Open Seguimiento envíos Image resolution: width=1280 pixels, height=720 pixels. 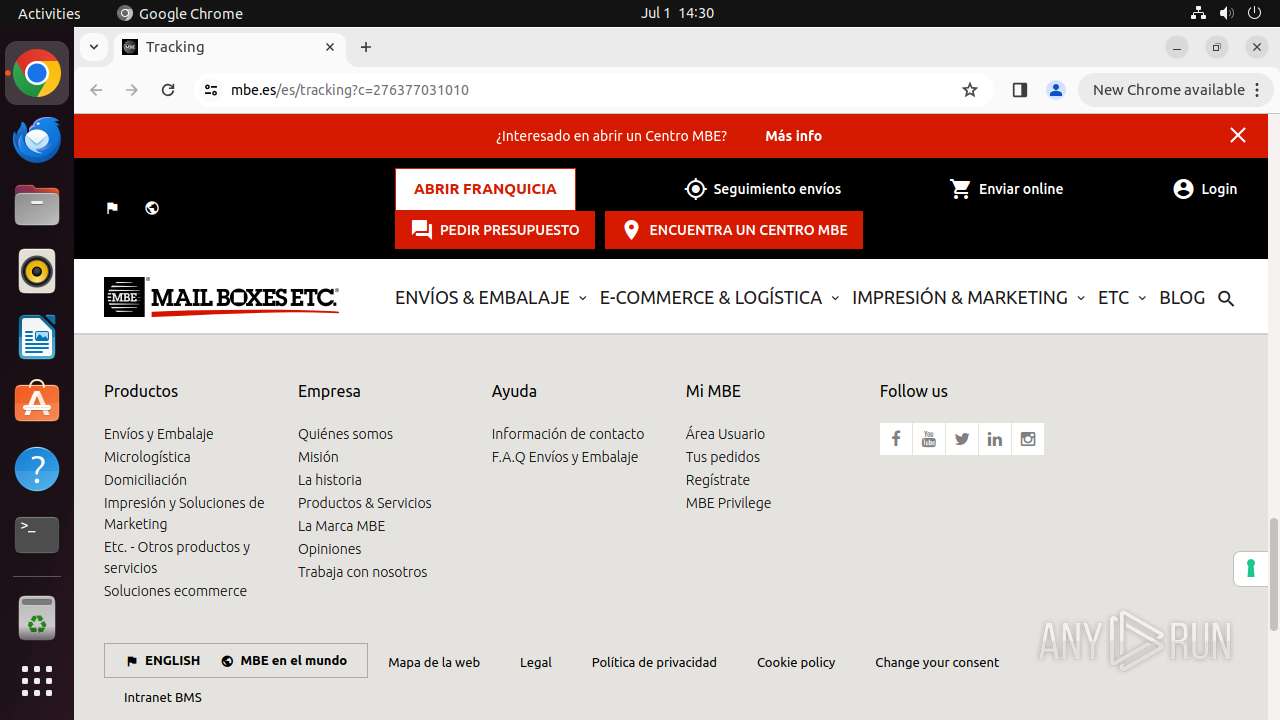click(x=763, y=189)
